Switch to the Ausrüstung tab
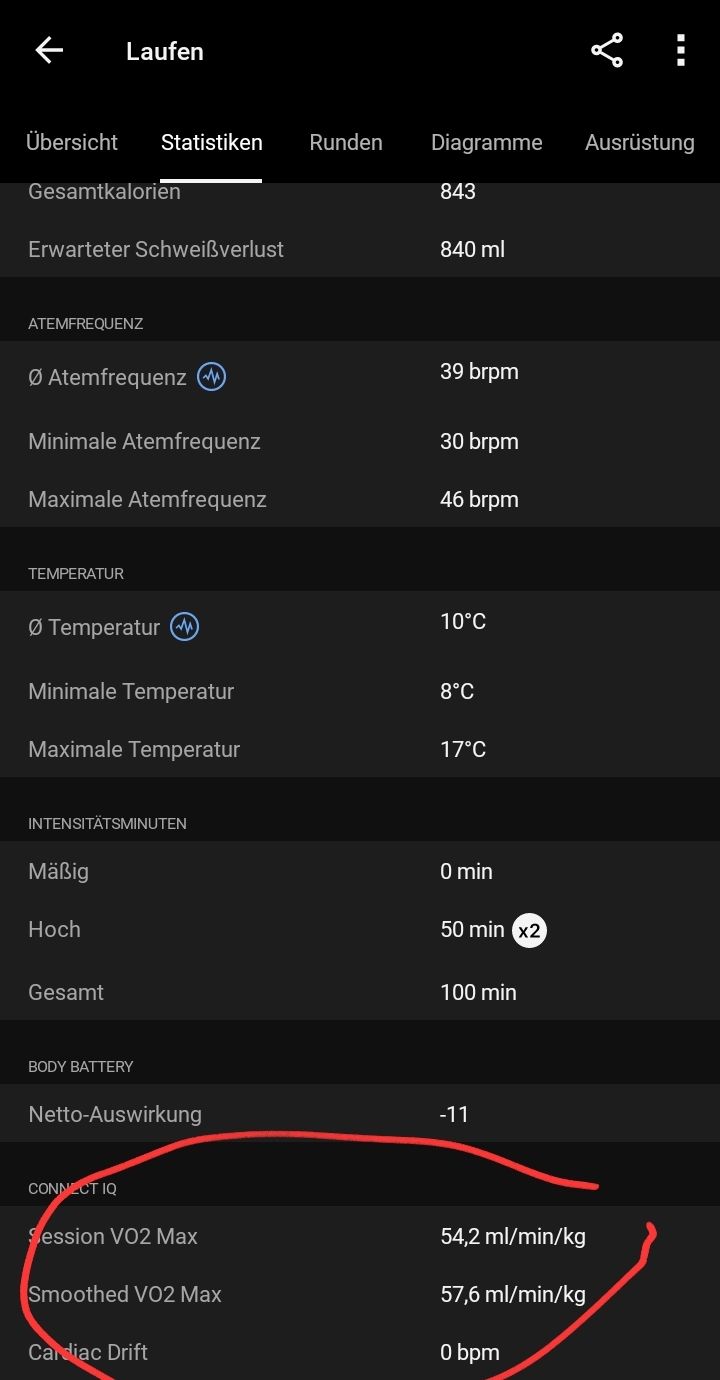 [640, 142]
